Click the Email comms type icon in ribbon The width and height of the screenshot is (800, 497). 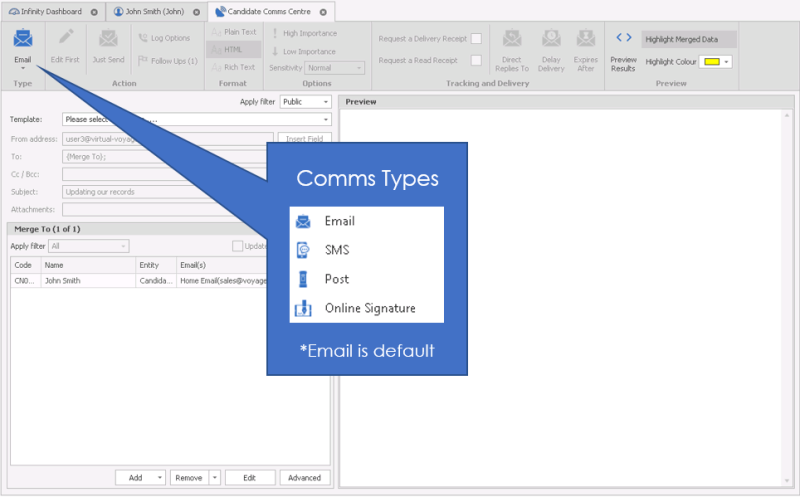(x=22, y=40)
